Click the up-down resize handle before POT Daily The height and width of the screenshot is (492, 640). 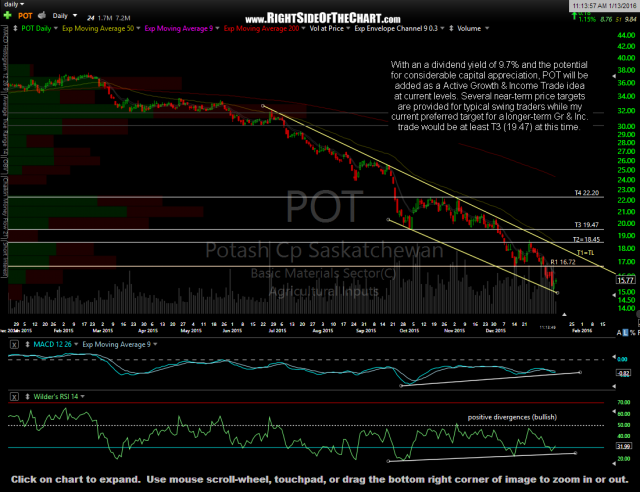pos(15,29)
